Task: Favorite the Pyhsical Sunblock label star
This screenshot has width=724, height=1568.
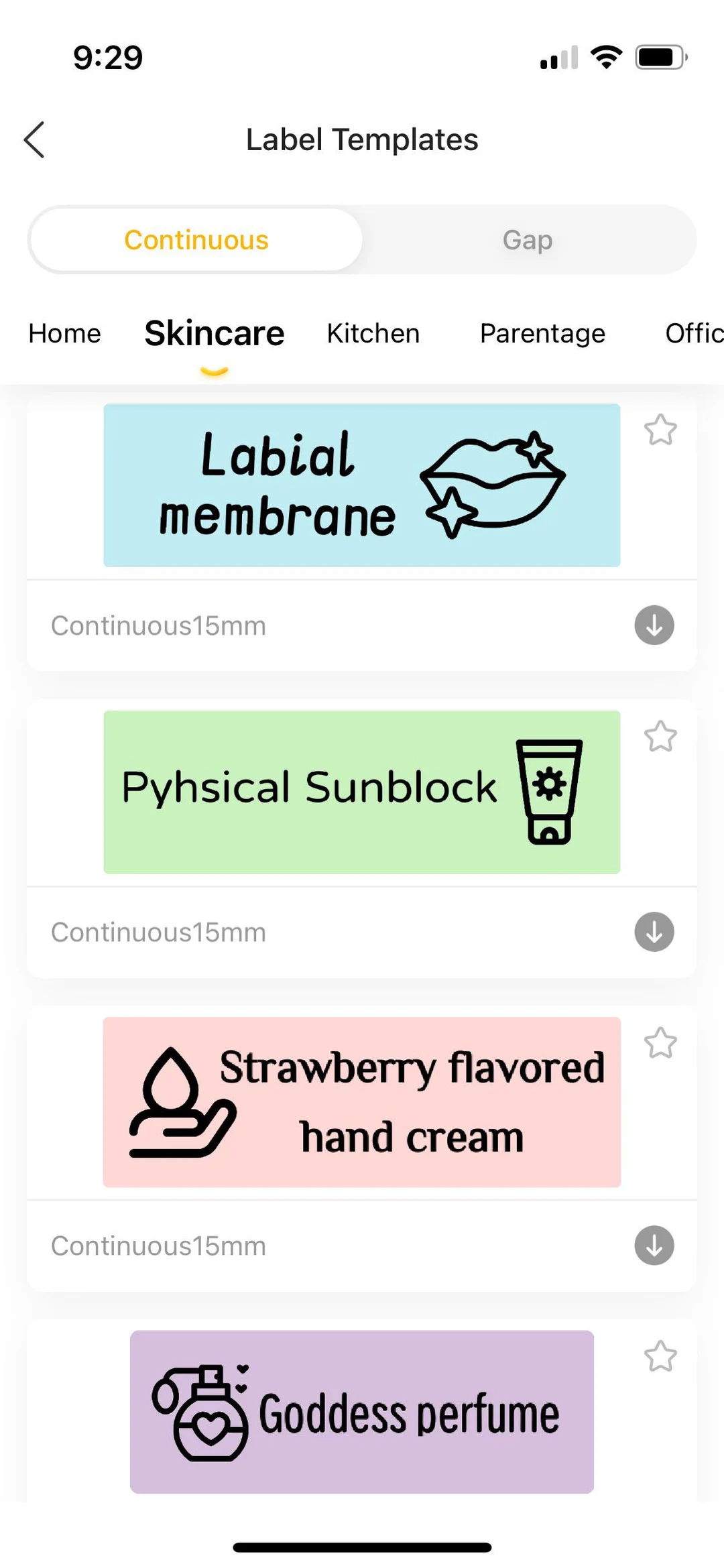Action: pos(660,737)
